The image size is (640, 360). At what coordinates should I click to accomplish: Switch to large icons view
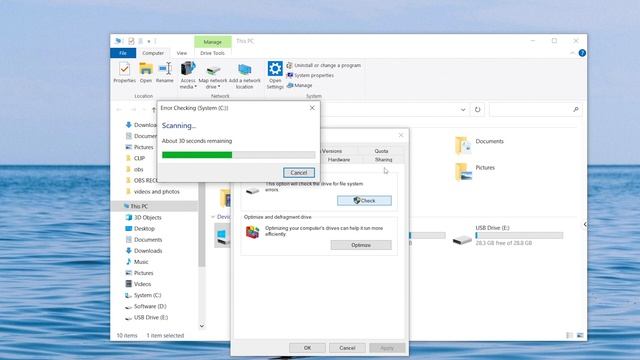(x=580, y=336)
